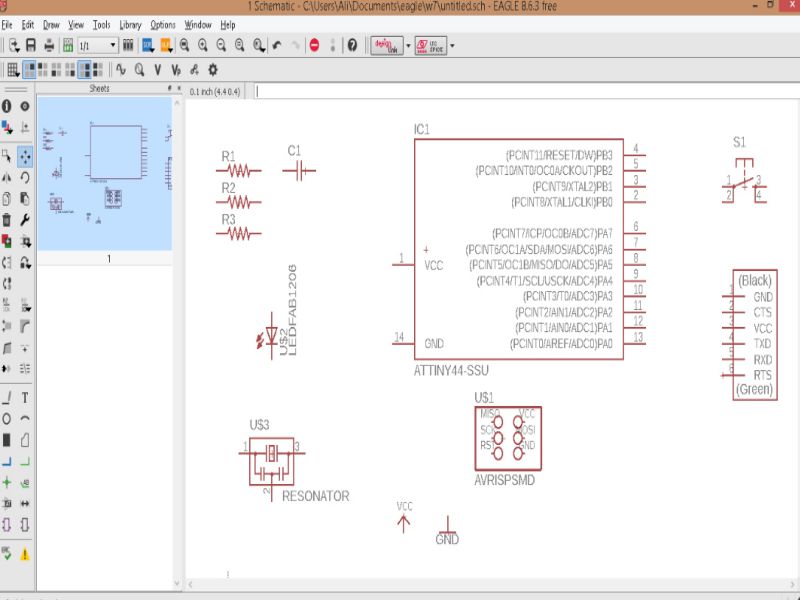Image resolution: width=800 pixels, height=600 pixels.
Task: Toggle the second highlighted layer preset button
Action: pos(84,70)
